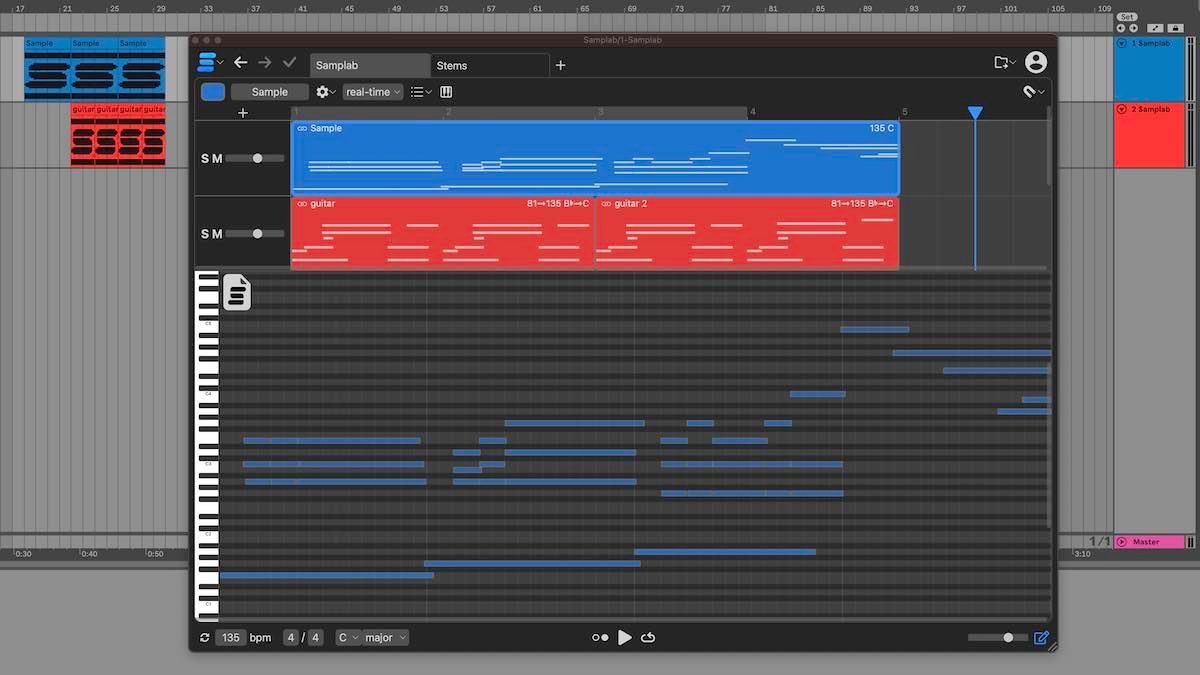
Task: Toggle the record dots icon
Action: coord(600,637)
